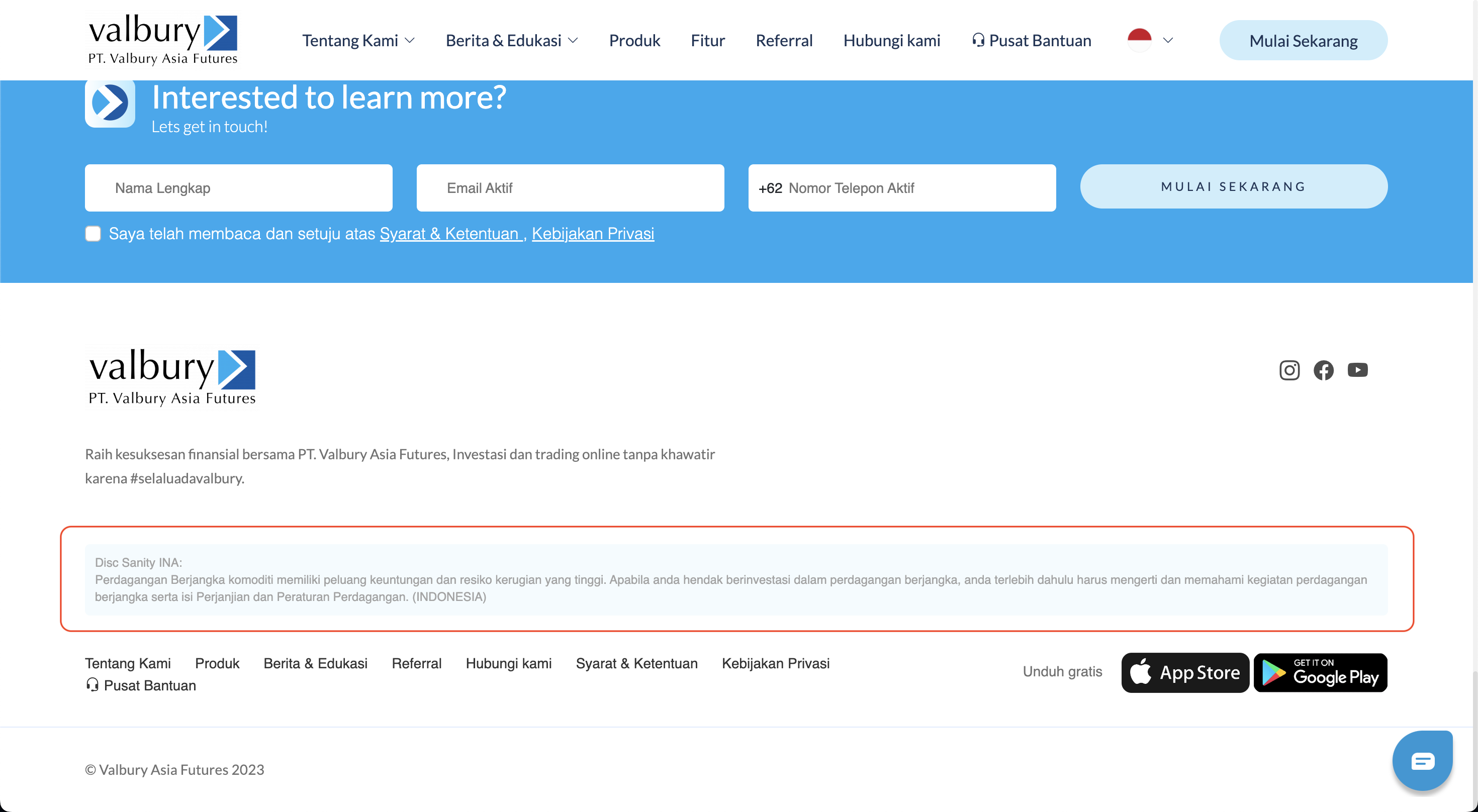The height and width of the screenshot is (812, 1478).
Task: Open the Fitur menu item
Action: tap(707, 41)
